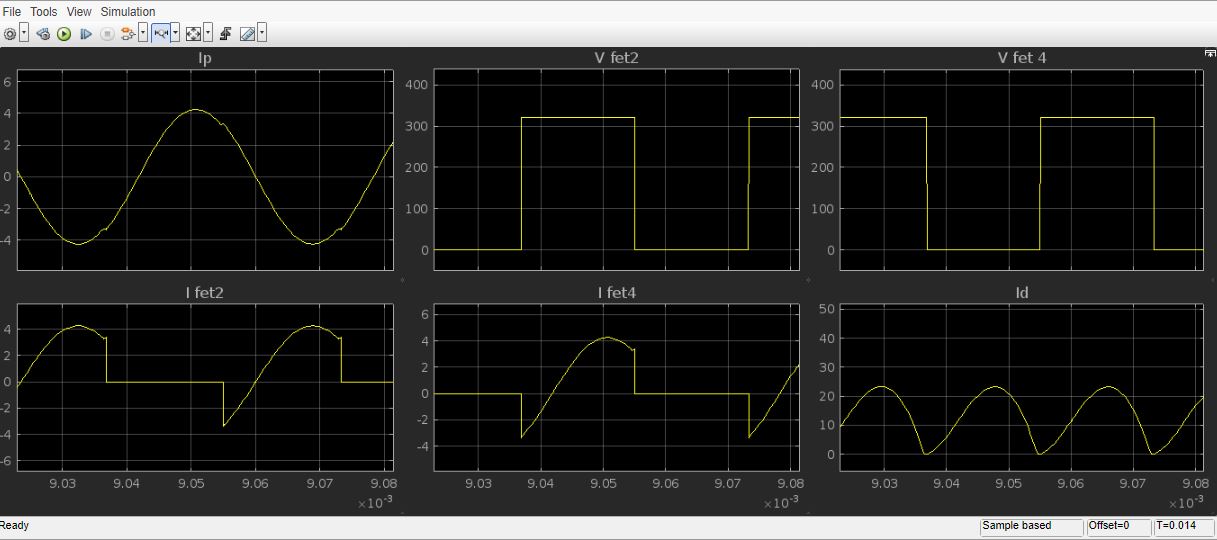Screen dimensions: 1217x540
Task: Open the Scale Axes dropdown arrow
Action: (x=207, y=34)
